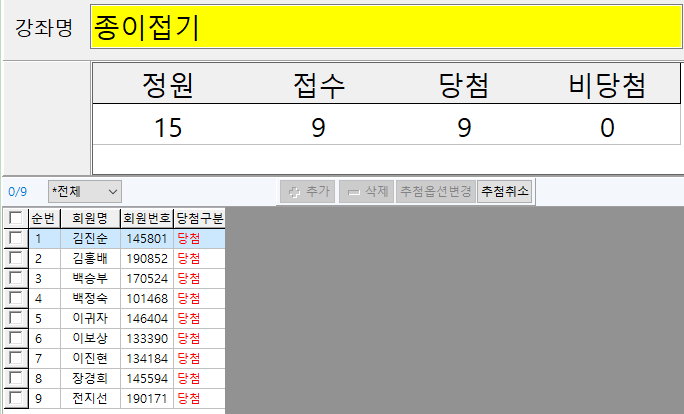Check the box for row 김홍배
The height and width of the screenshot is (414, 684).
pos(16,258)
